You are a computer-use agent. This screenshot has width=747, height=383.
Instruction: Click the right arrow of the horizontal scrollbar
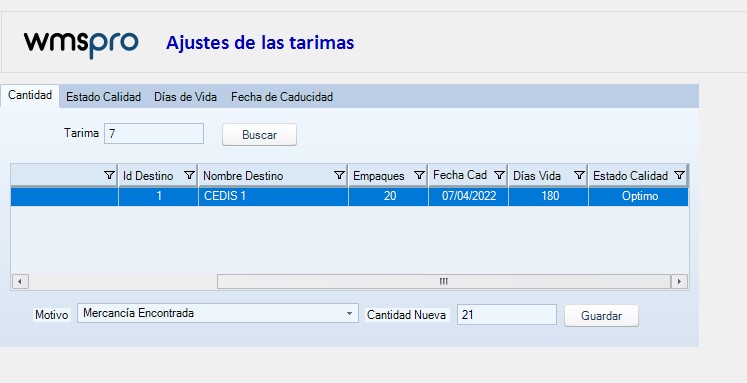point(679,282)
